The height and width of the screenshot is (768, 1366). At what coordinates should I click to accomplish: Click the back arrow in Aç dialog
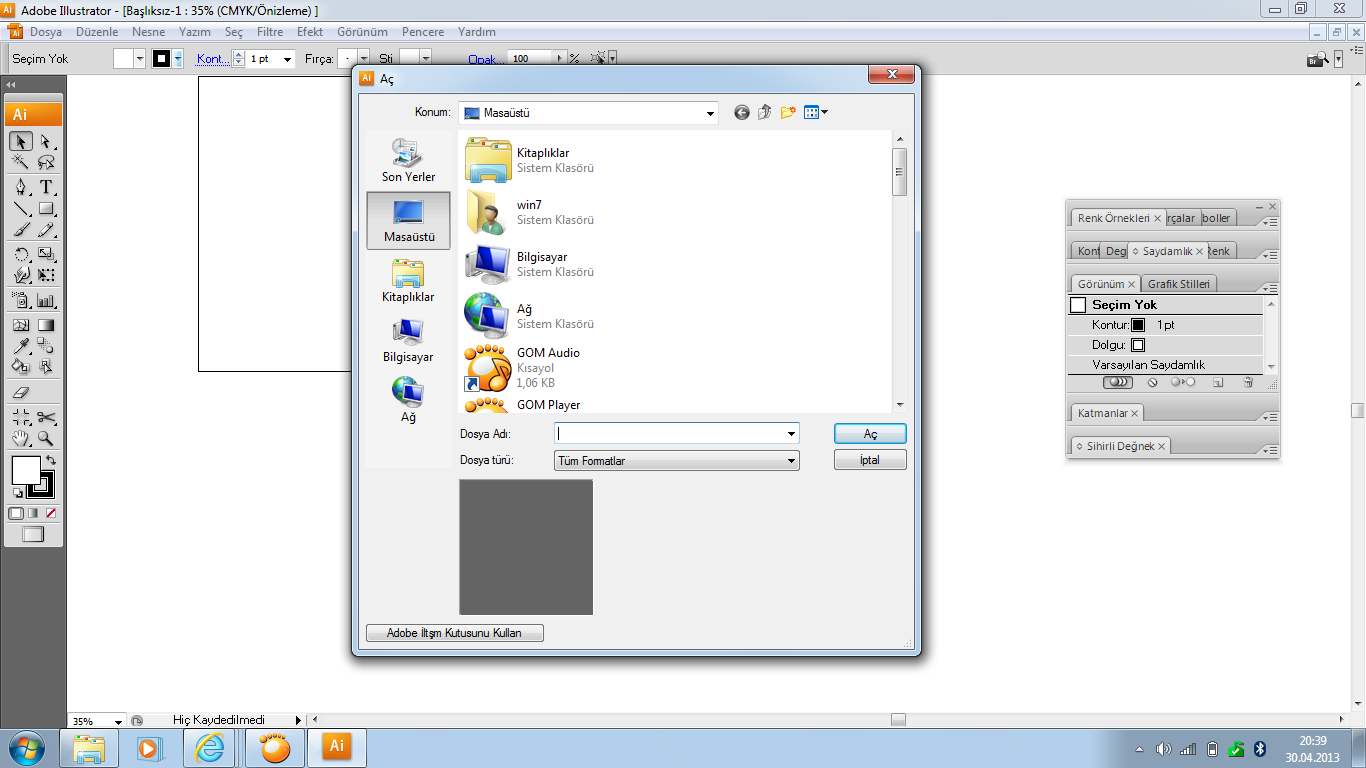coord(742,113)
